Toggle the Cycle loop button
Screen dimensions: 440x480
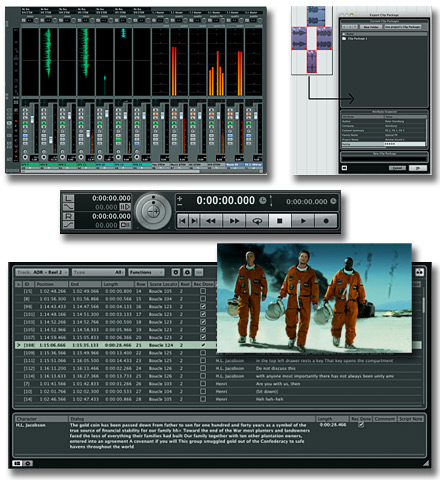[x=257, y=221]
